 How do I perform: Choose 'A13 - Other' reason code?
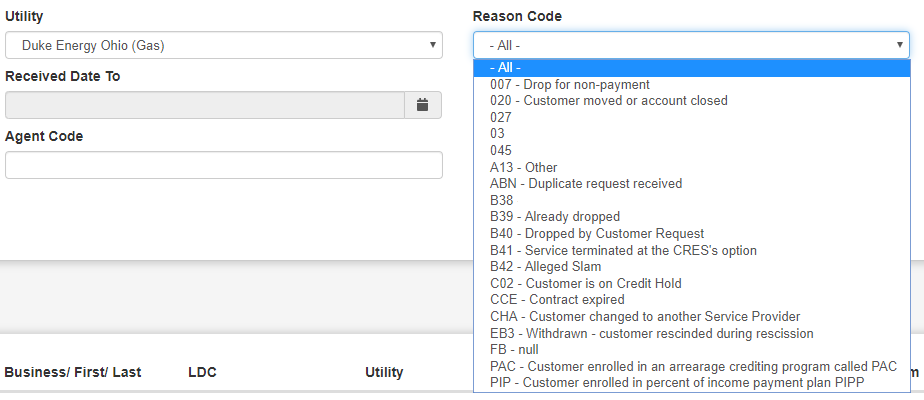pos(692,167)
